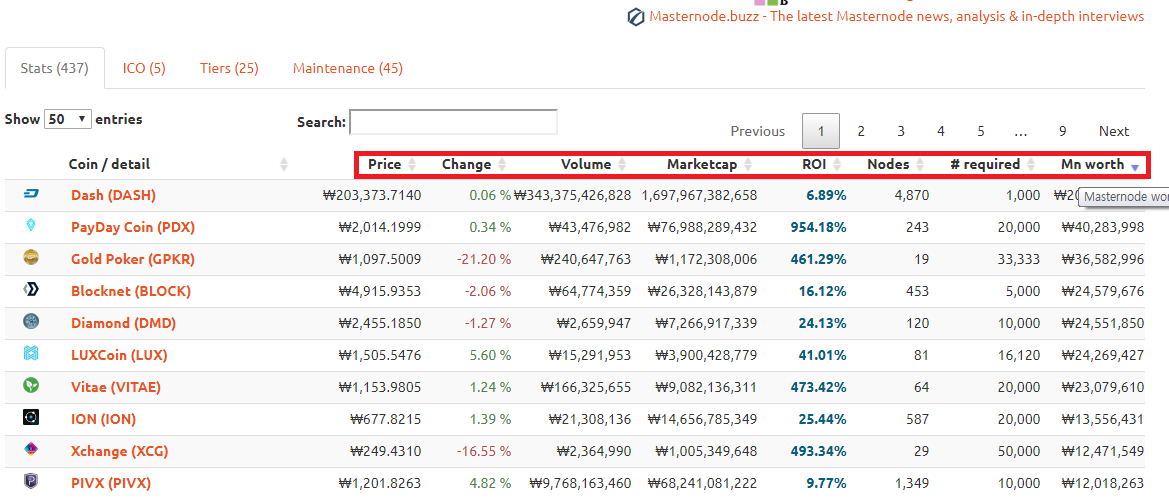Switch to the ICO (5) tab
This screenshot has width=1169, height=499.
tap(144, 68)
